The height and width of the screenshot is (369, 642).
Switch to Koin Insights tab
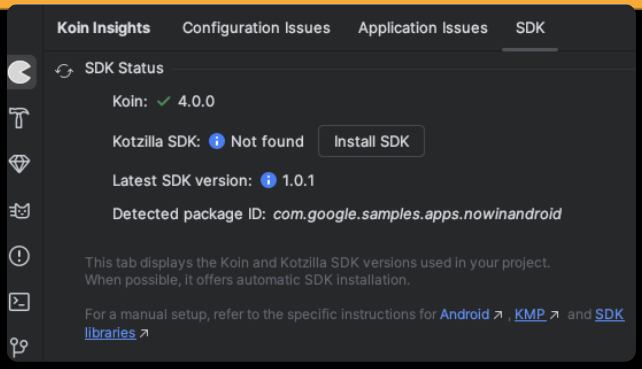(x=104, y=28)
